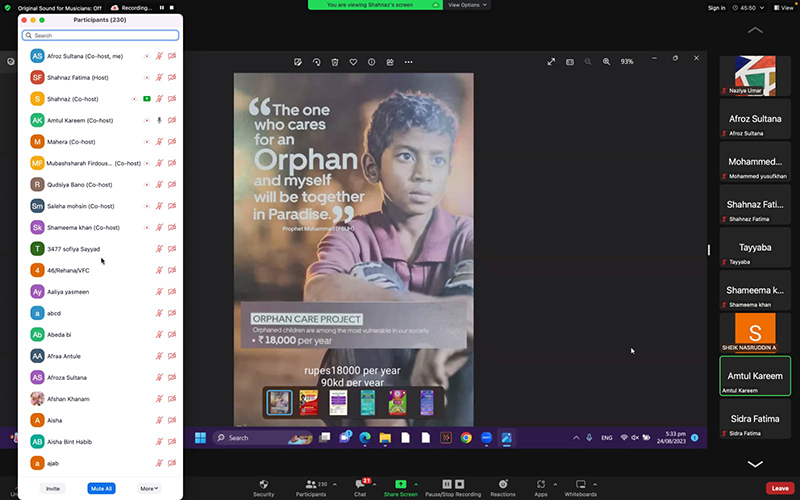This screenshot has height=500, width=800.
Task: Open Apps in the Zoom toolbar
Action: click(541, 488)
